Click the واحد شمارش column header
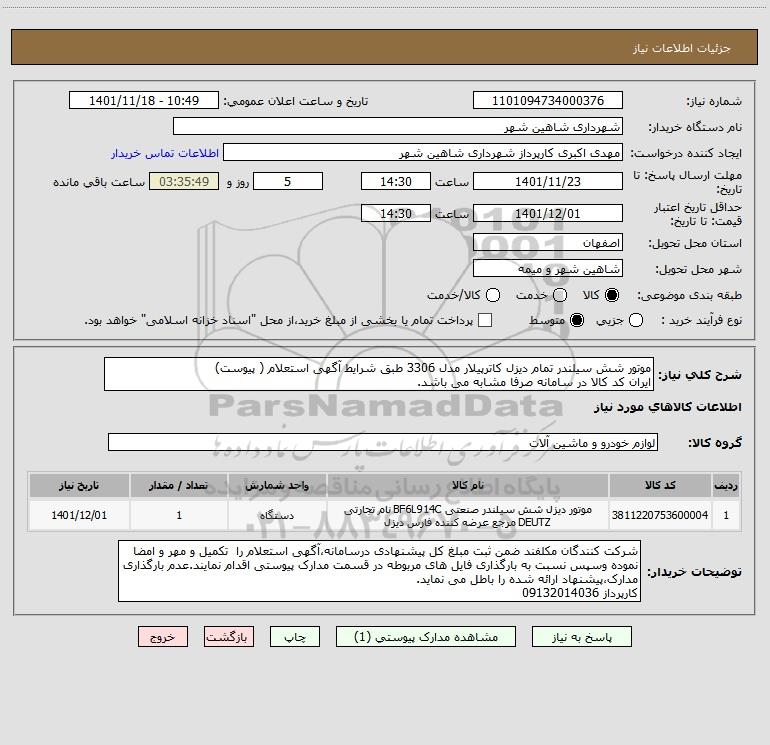Image resolution: width=770 pixels, height=745 pixels. [x=277, y=485]
